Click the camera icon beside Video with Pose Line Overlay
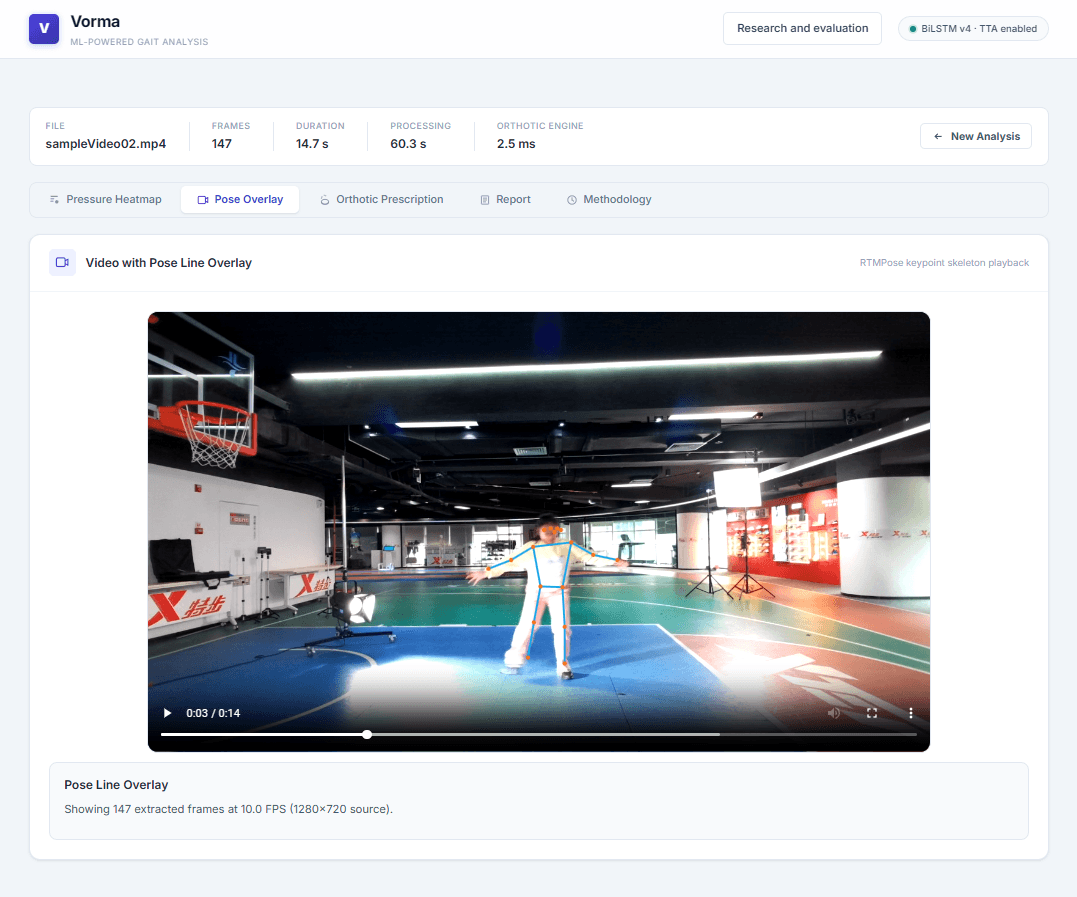The image size is (1077, 897). coord(63,262)
